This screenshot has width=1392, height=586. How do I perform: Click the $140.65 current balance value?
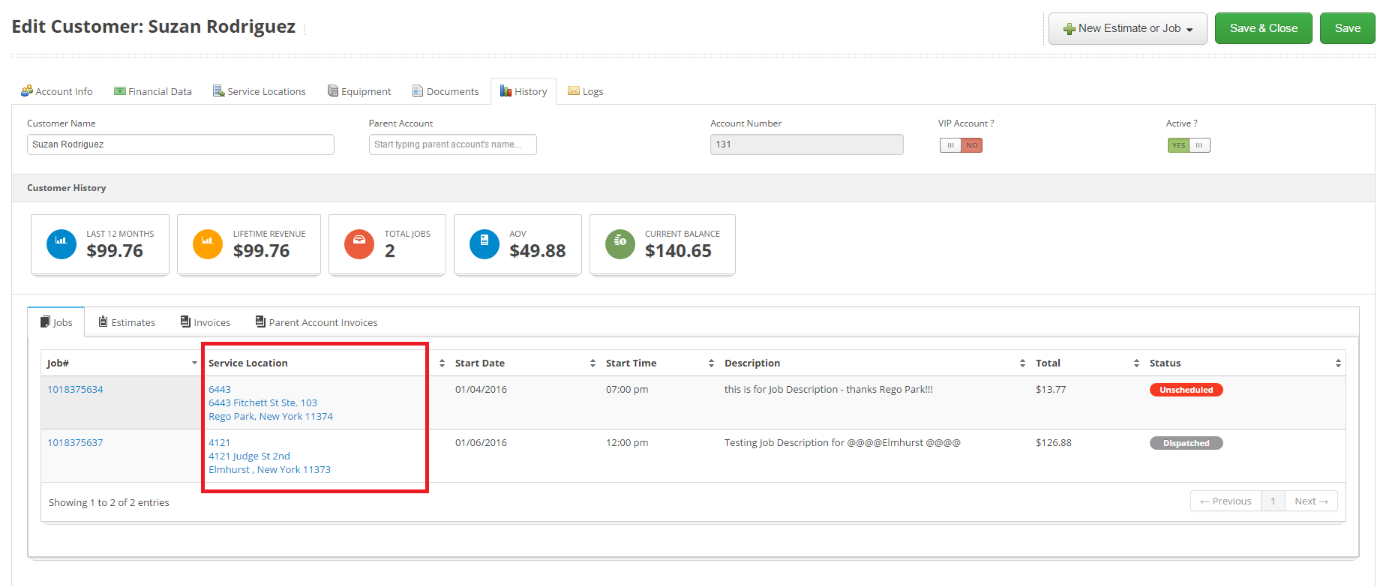678,251
